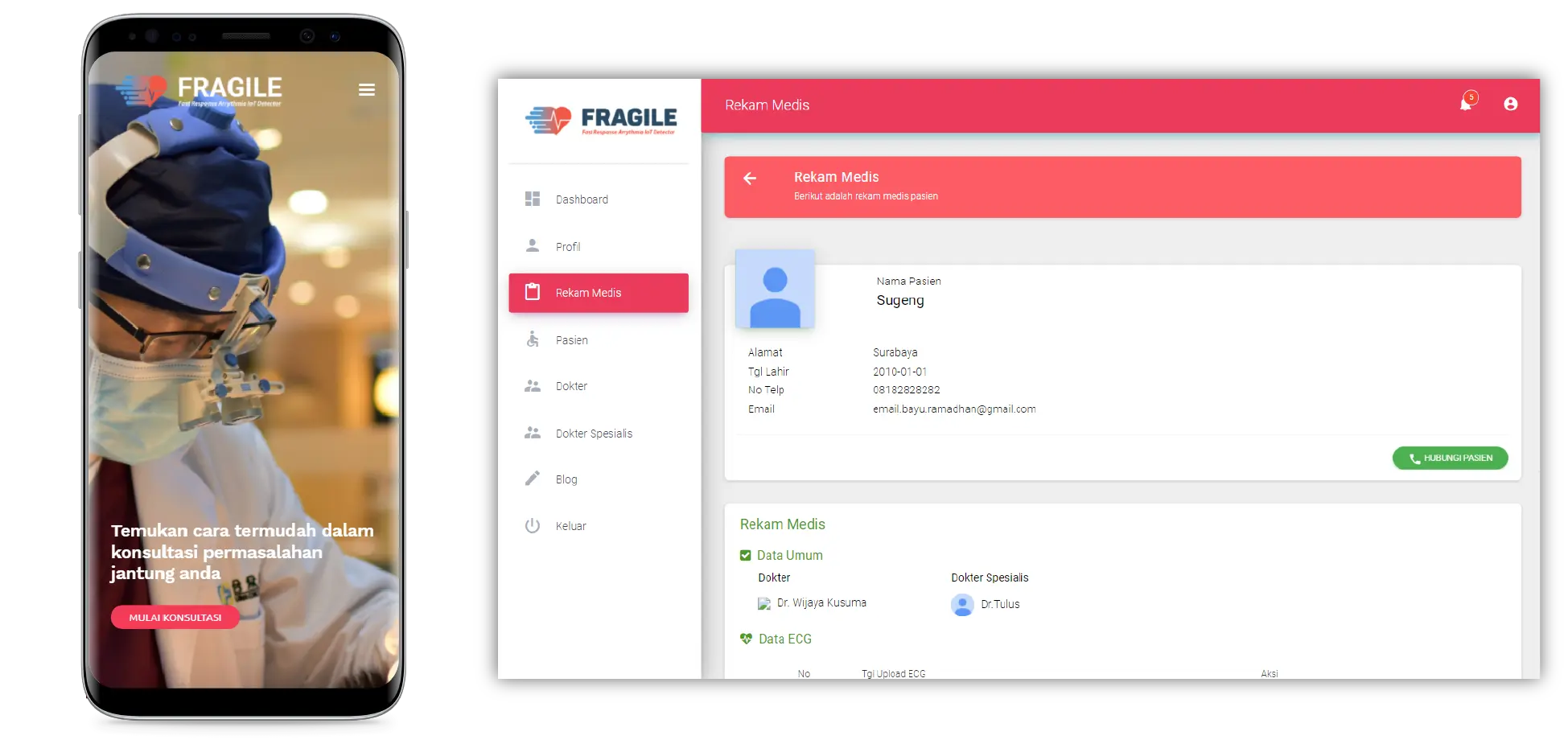The width and height of the screenshot is (1568, 740).
Task: Open the hamburger menu on mobile preview
Action: pyautogui.click(x=367, y=90)
